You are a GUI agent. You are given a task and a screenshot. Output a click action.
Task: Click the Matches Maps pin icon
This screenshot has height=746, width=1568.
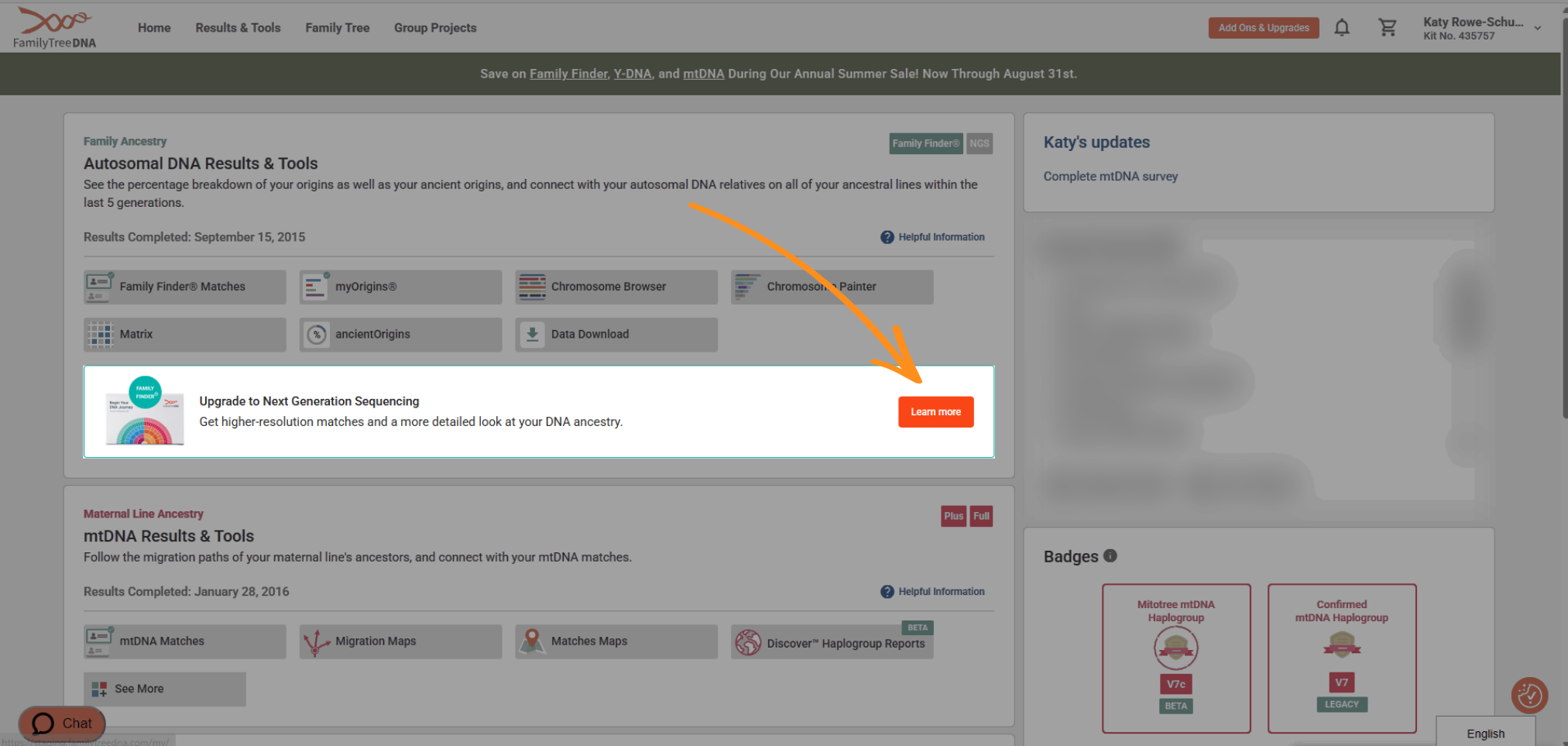tap(532, 641)
